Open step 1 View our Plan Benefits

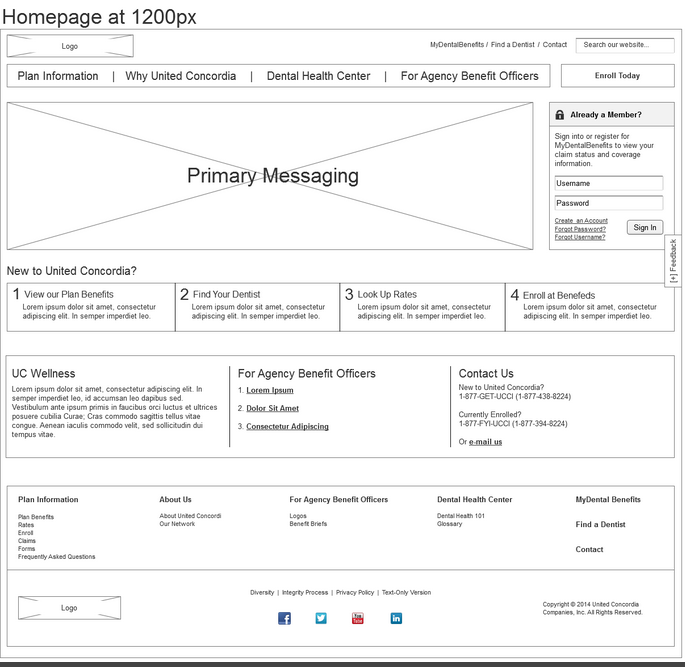91,307
